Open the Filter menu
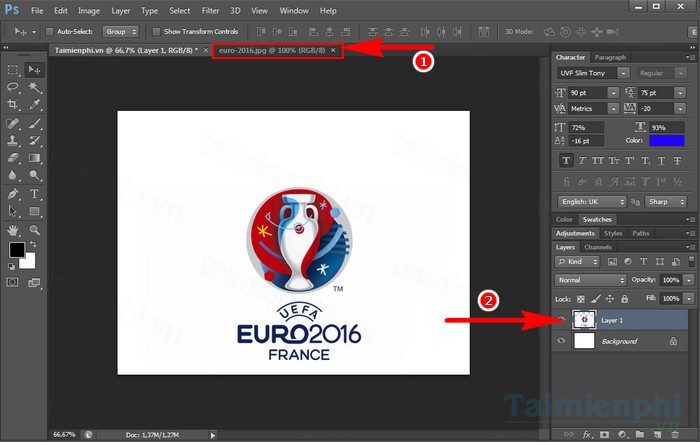 pyautogui.click(x=210, y=11)
